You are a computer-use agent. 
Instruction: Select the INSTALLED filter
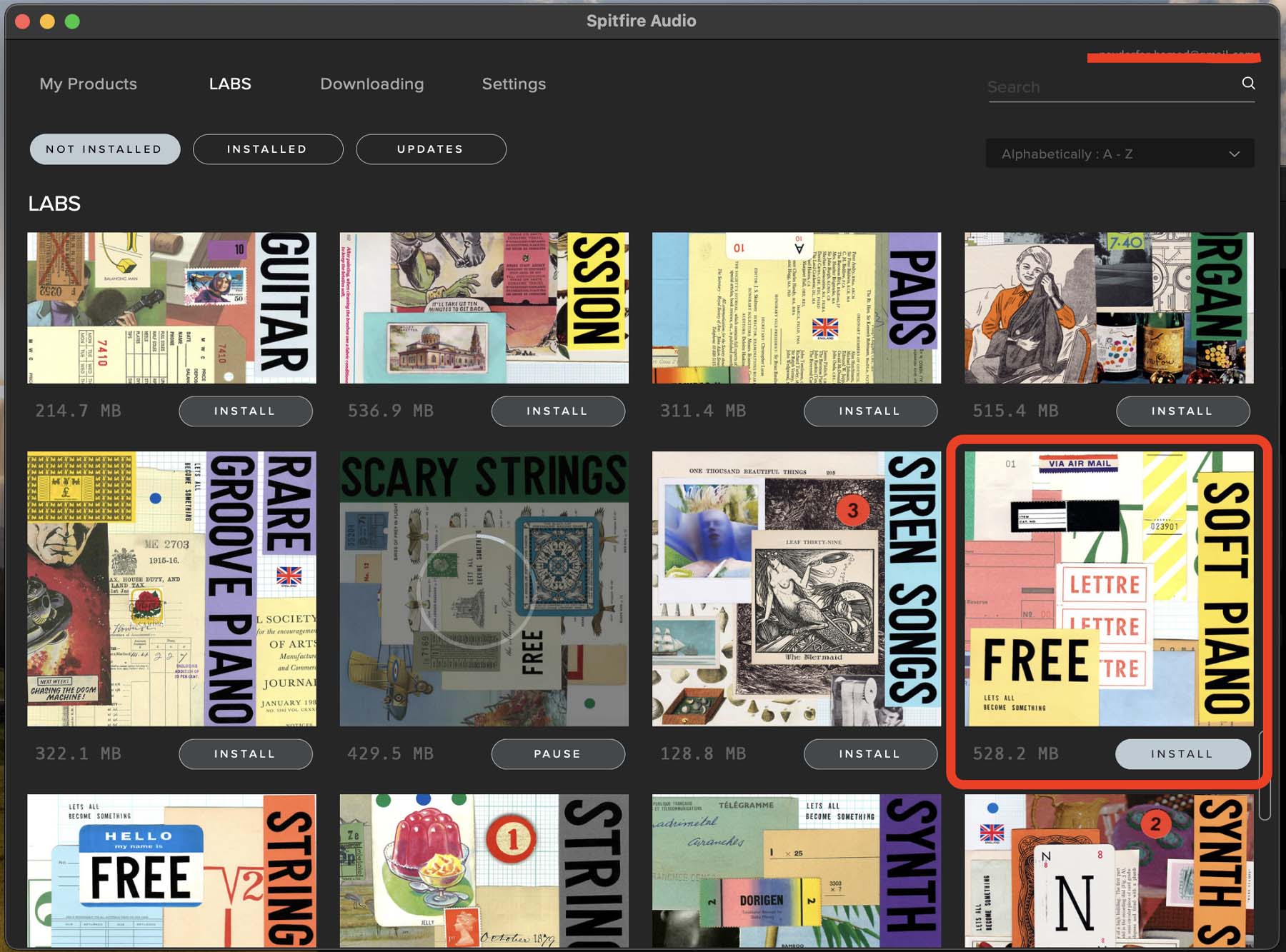pos(268,149)
